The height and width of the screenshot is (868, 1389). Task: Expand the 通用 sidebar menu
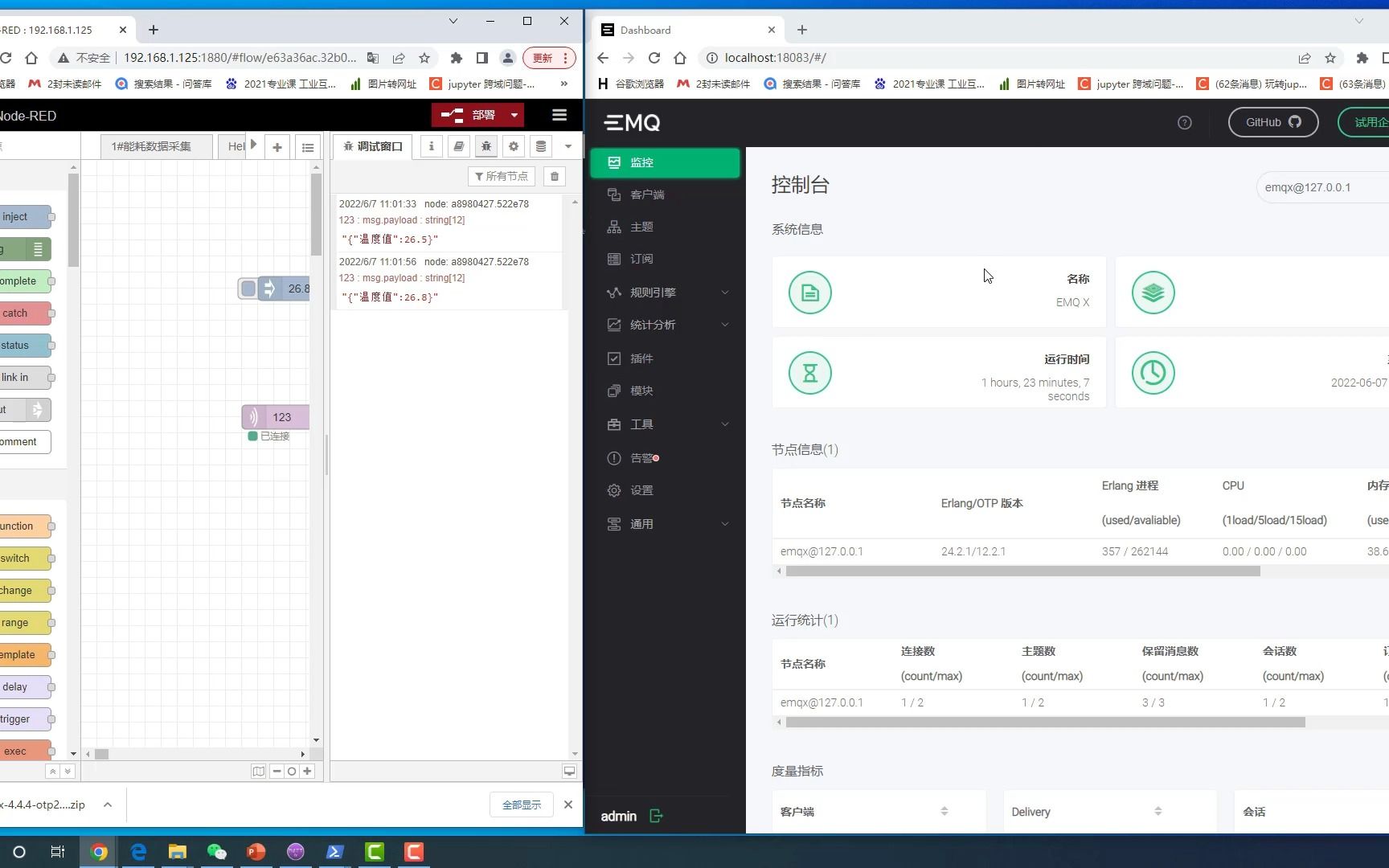[x=665, y=524]
